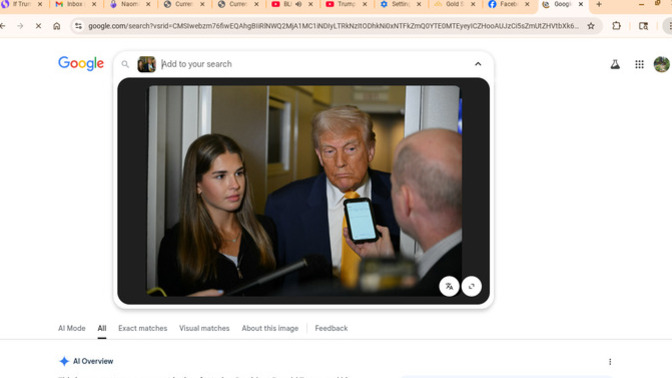Bookmark this page with star icon
This screenshot has height=378, width=672.
(x=591, y=26)
